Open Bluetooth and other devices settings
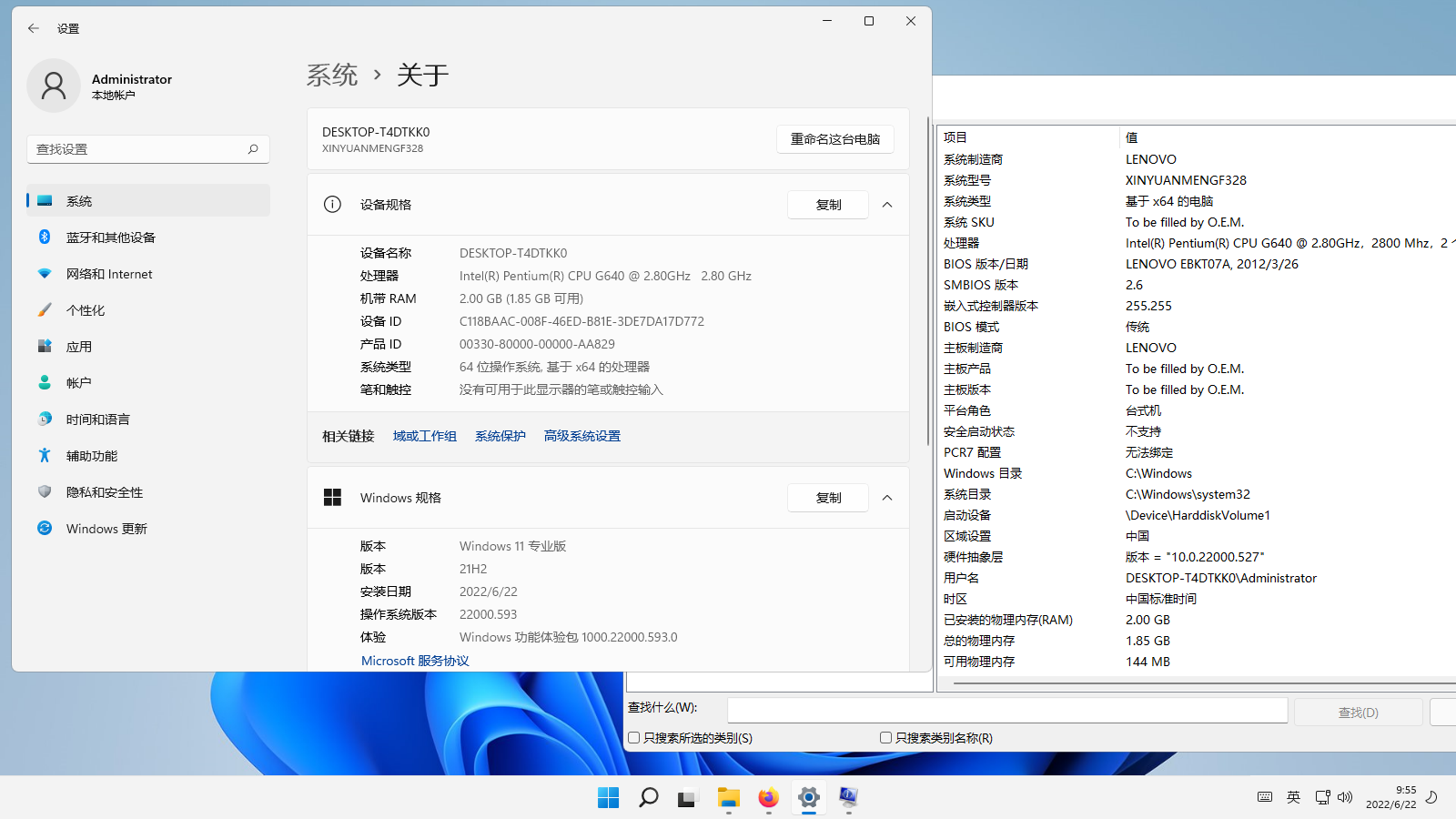This screenshot has height=819, width=1456. [x=112, y=237]
